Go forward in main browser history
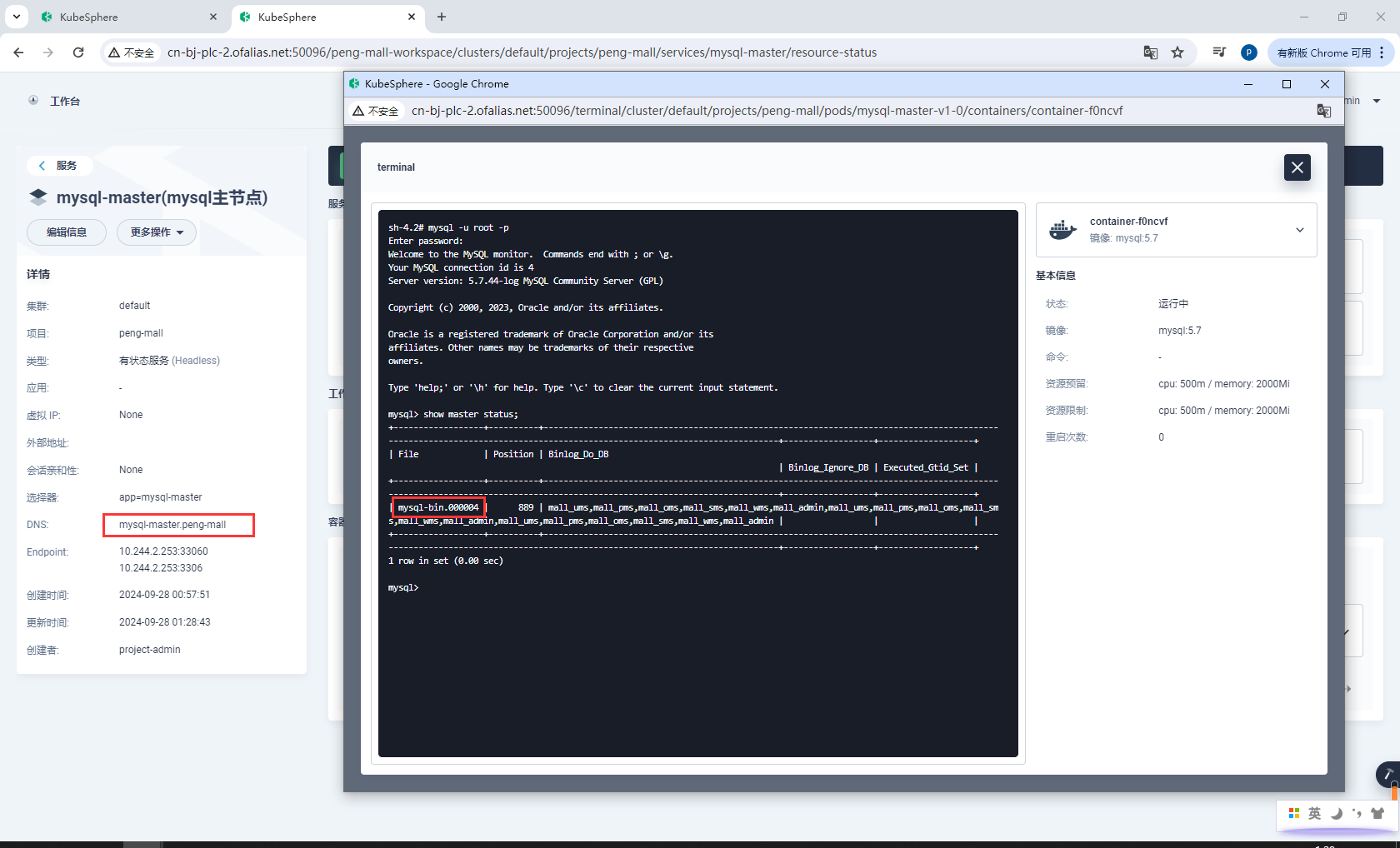Viewport: 1400px width, 848px height. [x=48, y=52]
